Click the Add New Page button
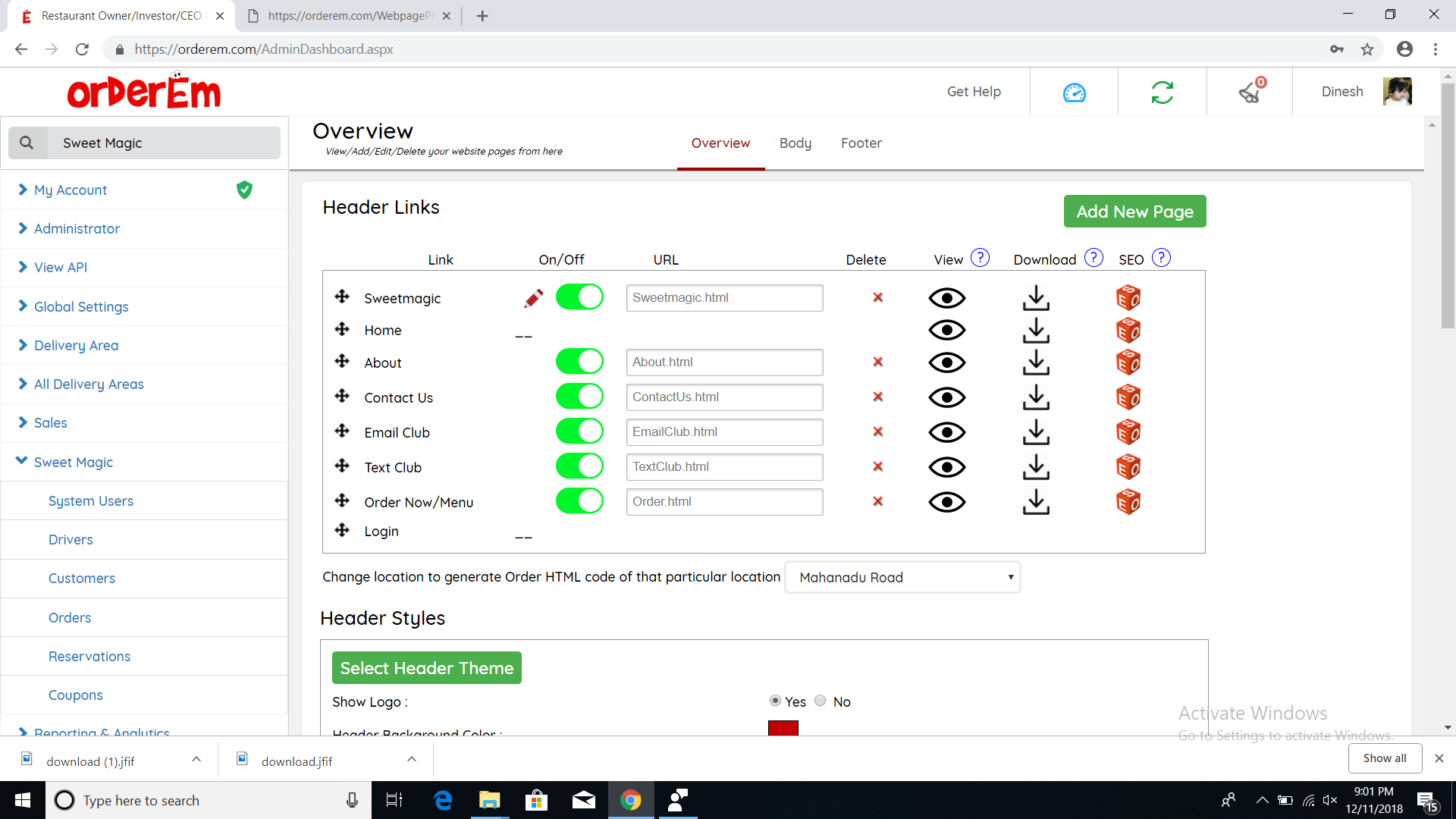 point(1134,212)
